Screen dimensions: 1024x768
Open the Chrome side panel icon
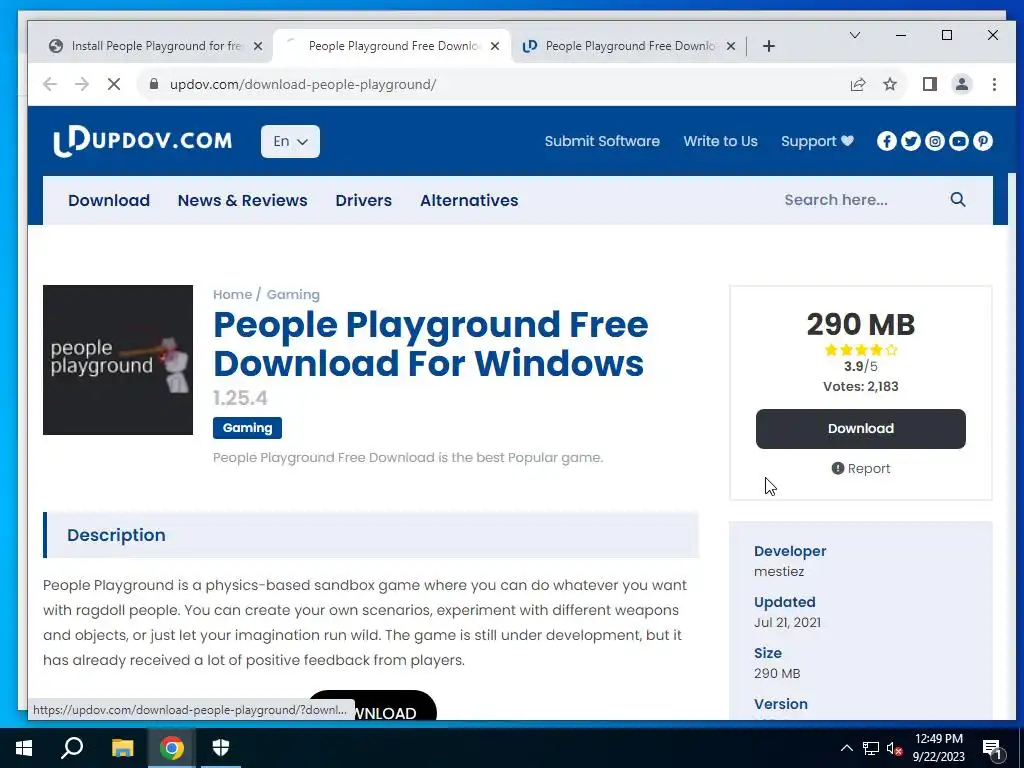pos(929,84)
